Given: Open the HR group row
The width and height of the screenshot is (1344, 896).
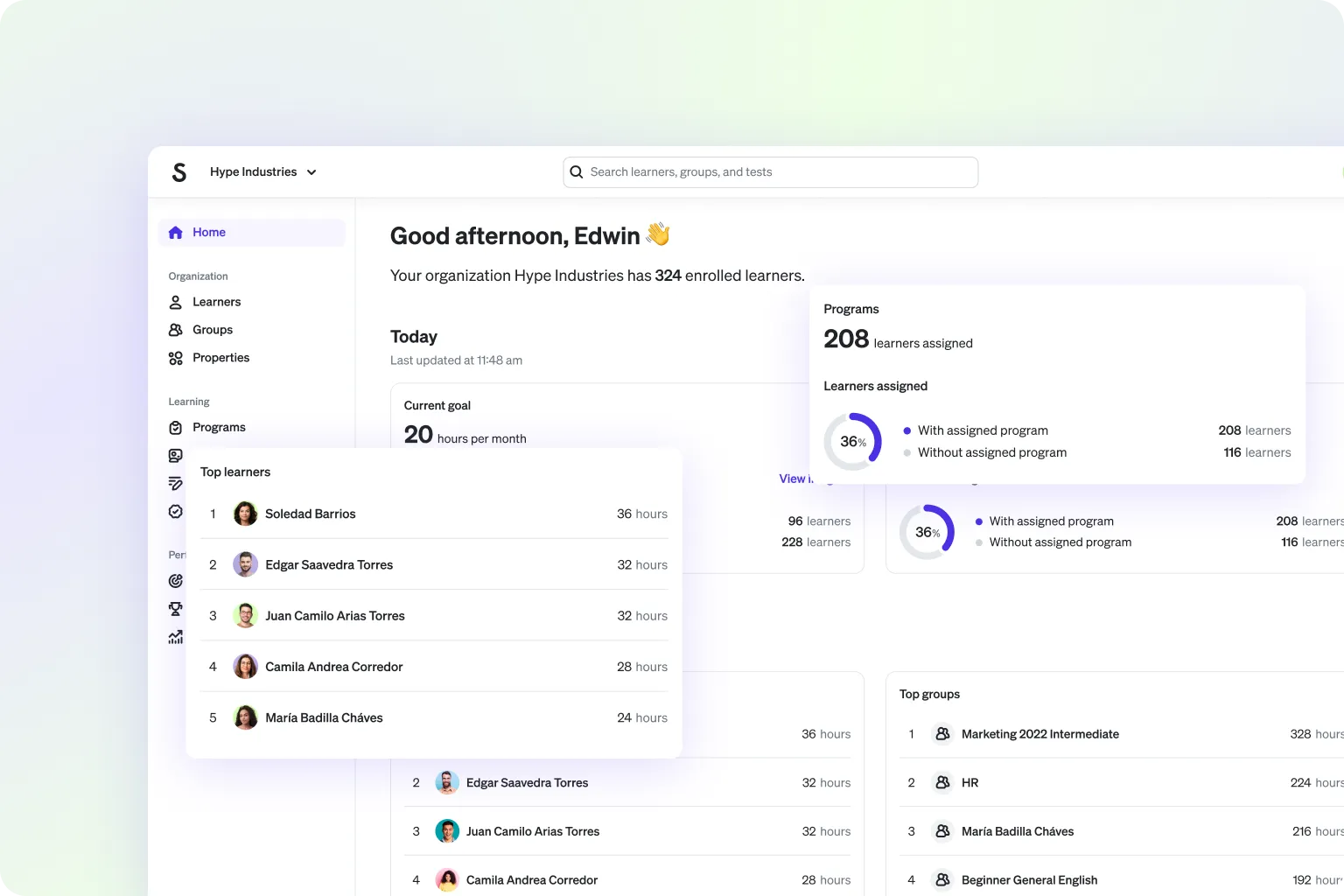Looking at the screenshot, I should 1122,782.
